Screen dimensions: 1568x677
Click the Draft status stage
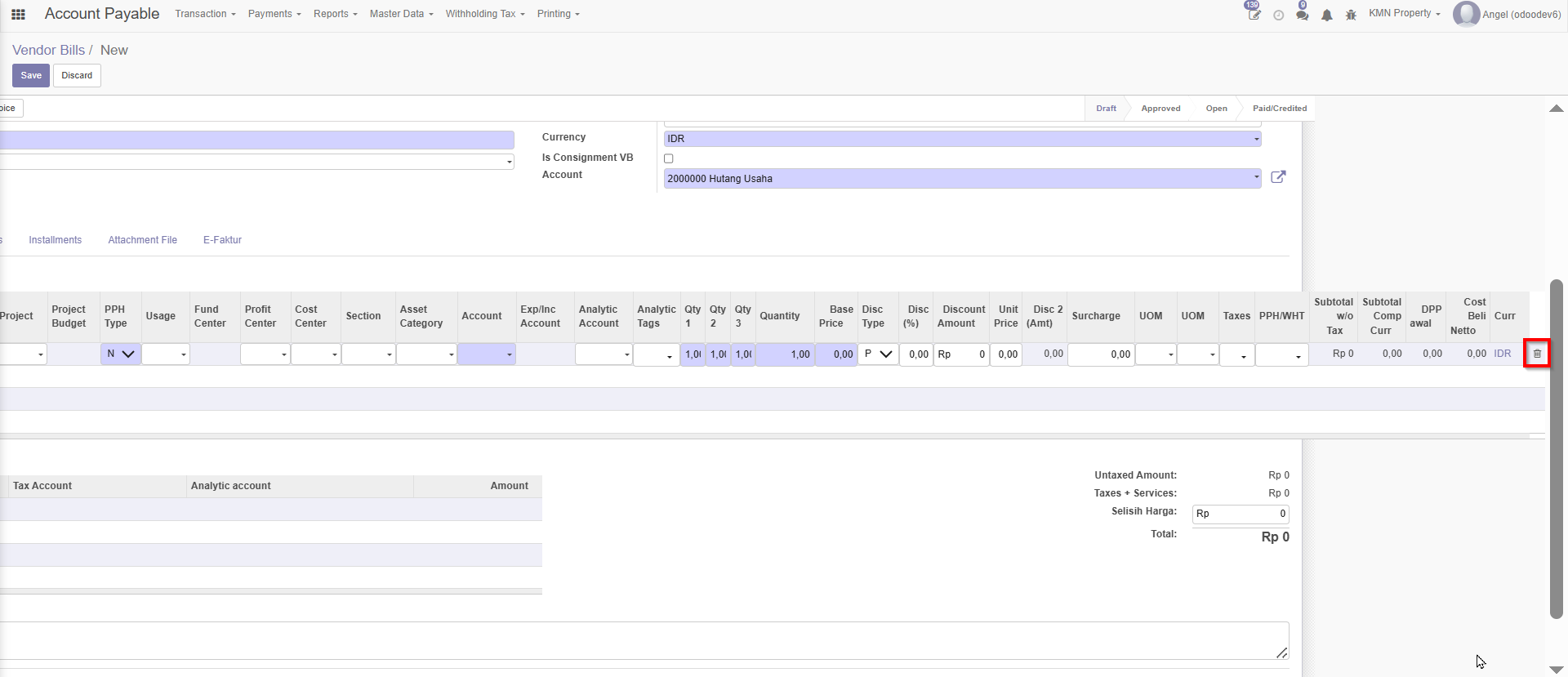click(1106, 108)
